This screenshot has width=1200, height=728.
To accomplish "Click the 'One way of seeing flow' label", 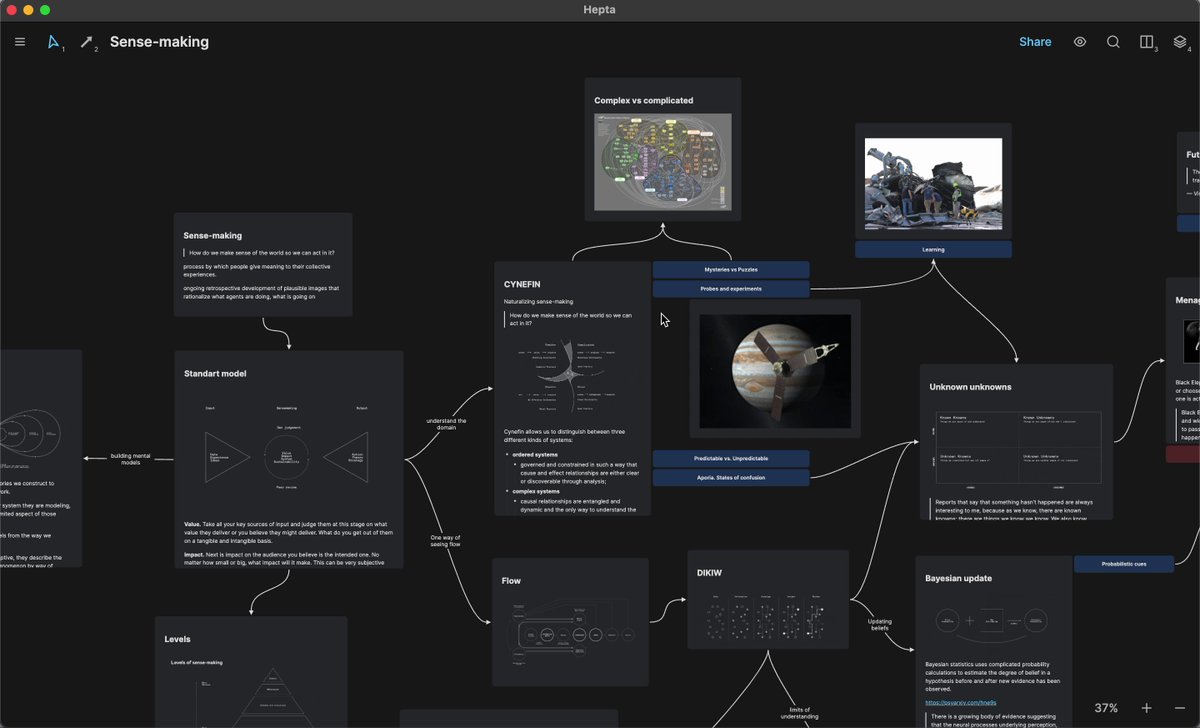I will pyautogui.click(x=445, y=540).
